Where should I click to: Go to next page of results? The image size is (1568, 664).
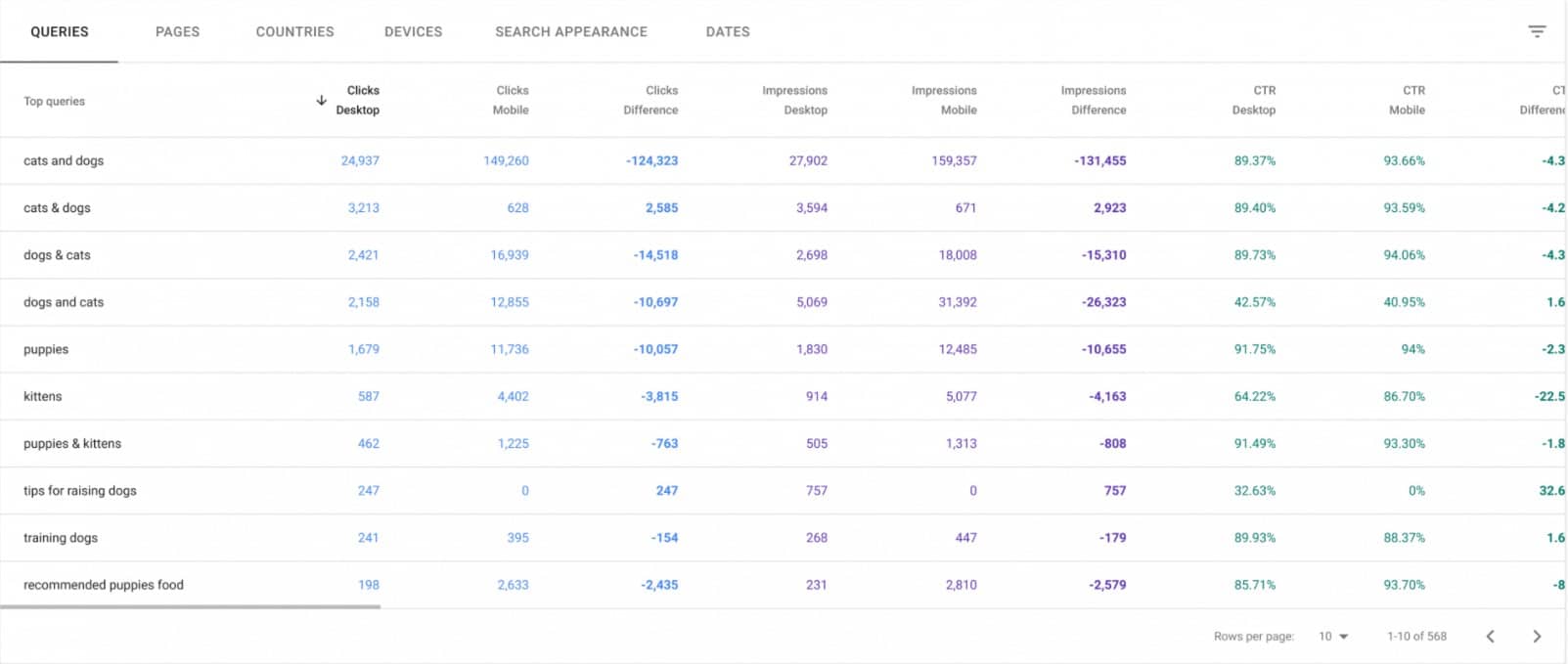click(x=1537, y=637)
